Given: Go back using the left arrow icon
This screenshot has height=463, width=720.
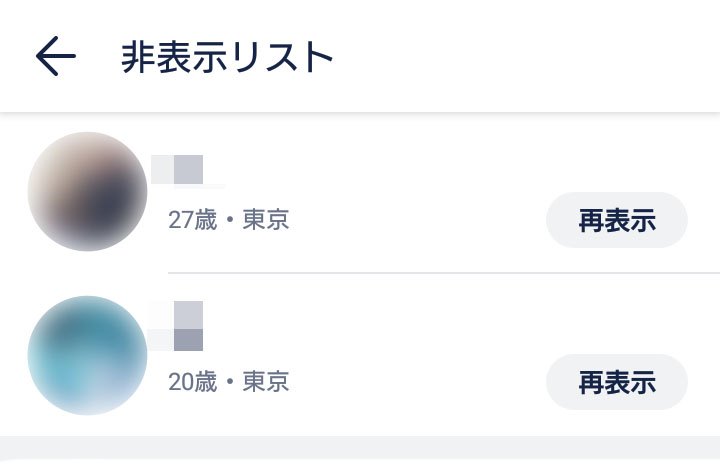Looking at the screenshot, I should click(56, 56).
